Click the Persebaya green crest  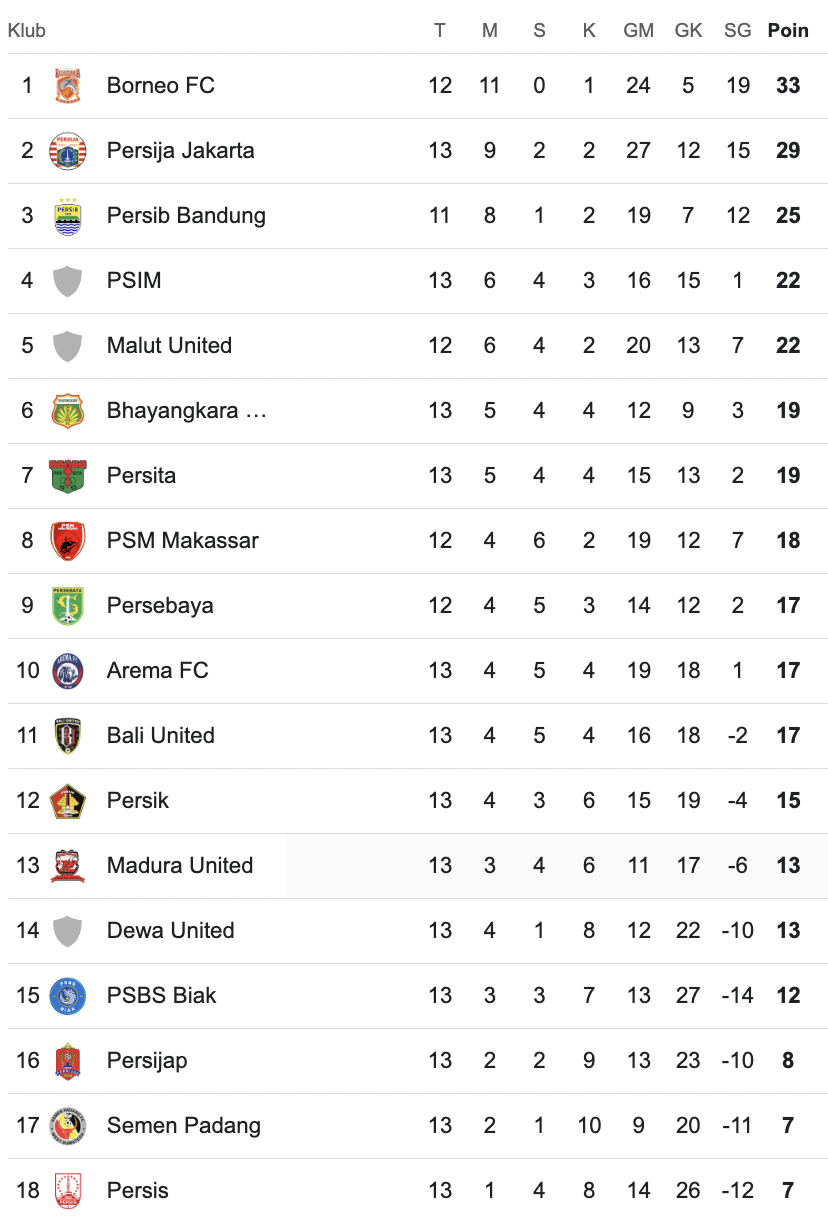point(68,606)
